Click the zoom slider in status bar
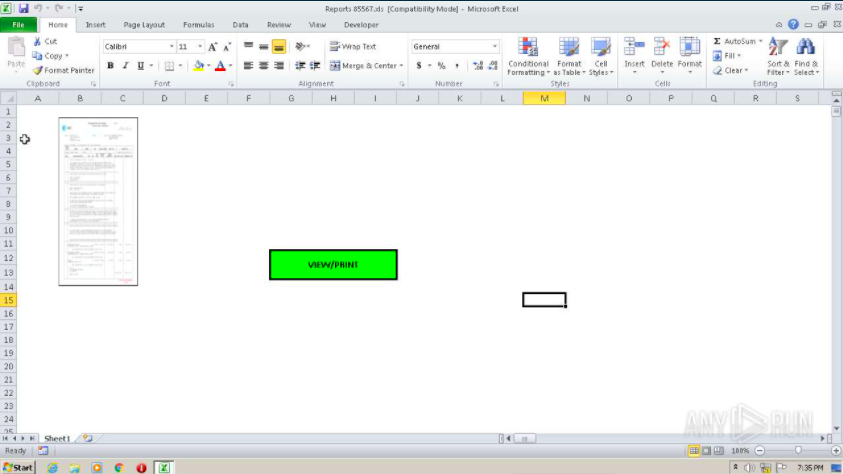Screen dimensions: 843x474 point(797,451)
